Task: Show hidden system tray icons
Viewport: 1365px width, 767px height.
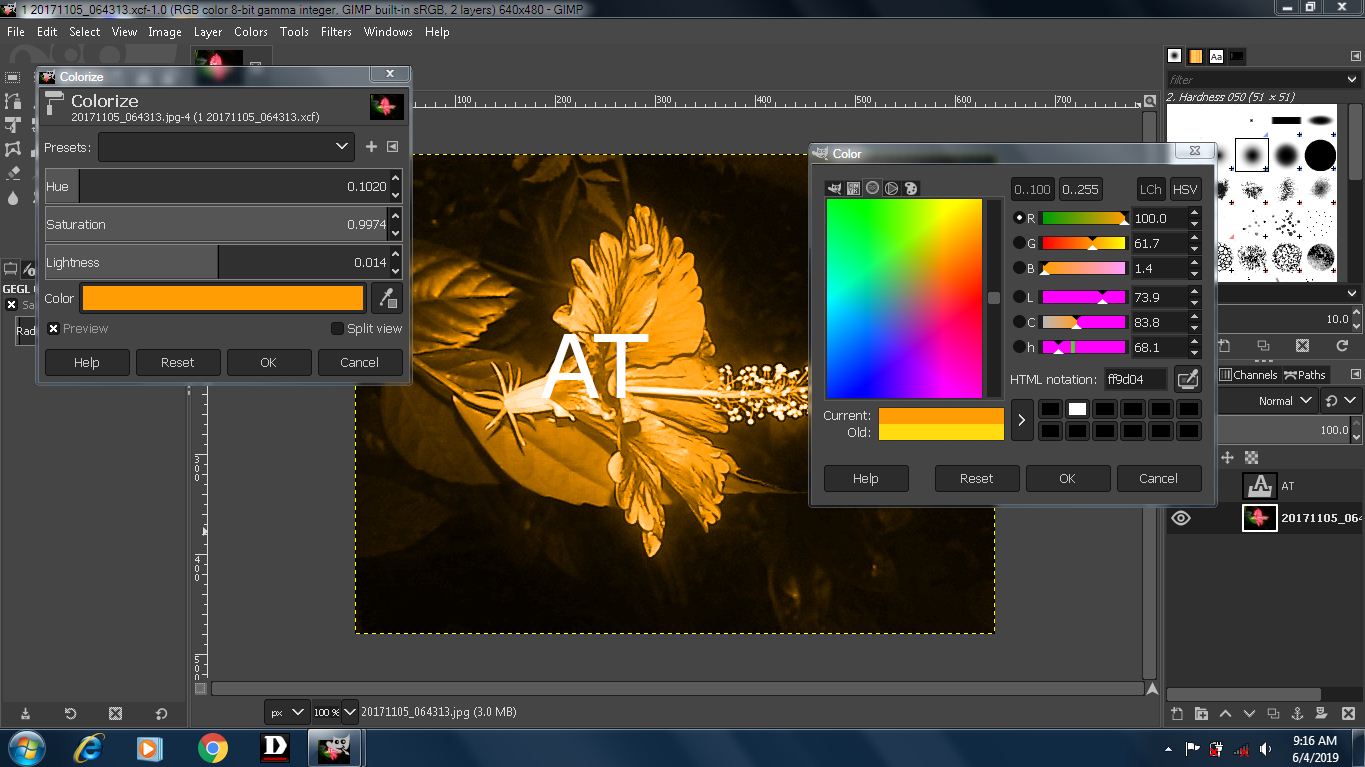Action: click(x=1169, y=749)
